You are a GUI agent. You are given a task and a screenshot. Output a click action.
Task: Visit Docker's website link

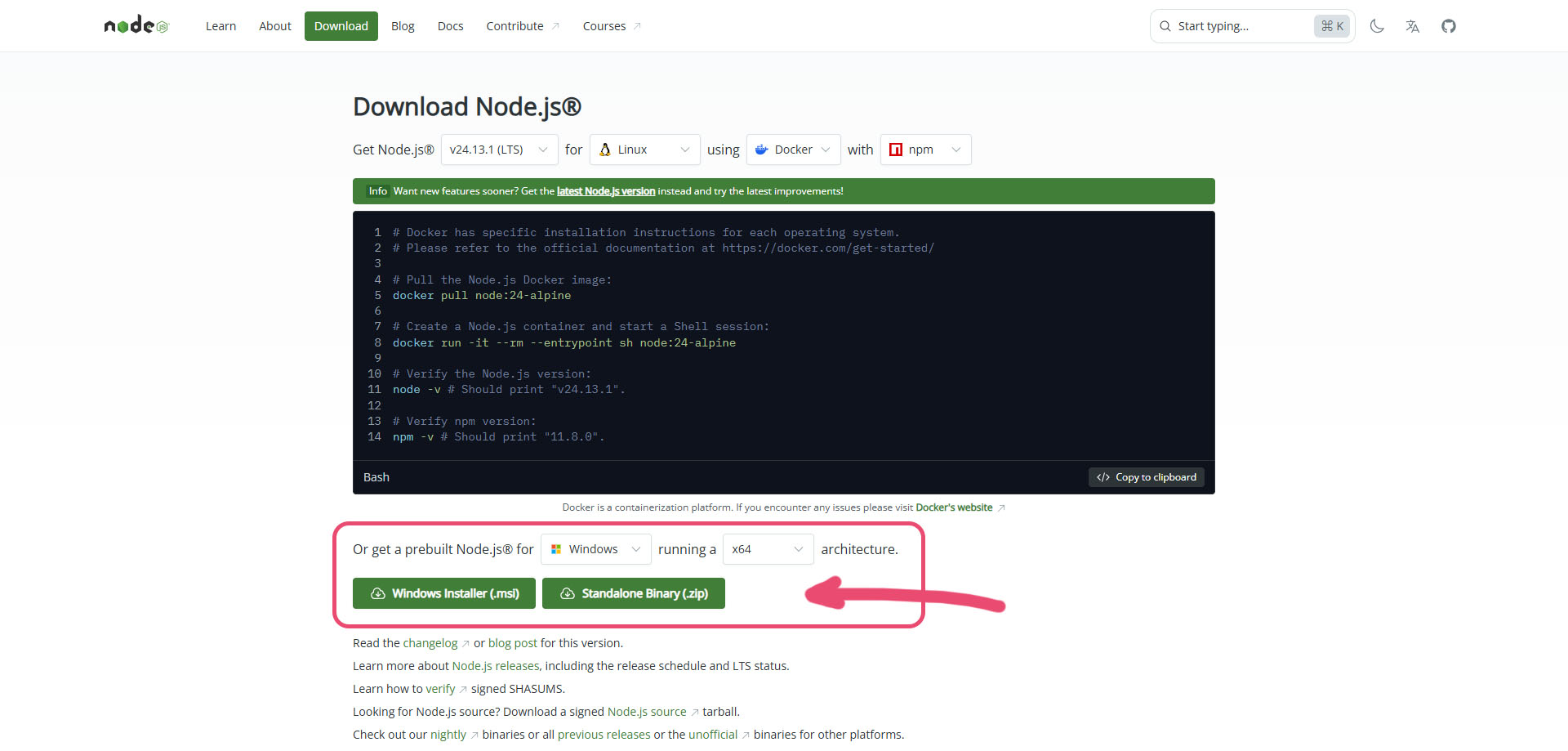tap(954, 507)
